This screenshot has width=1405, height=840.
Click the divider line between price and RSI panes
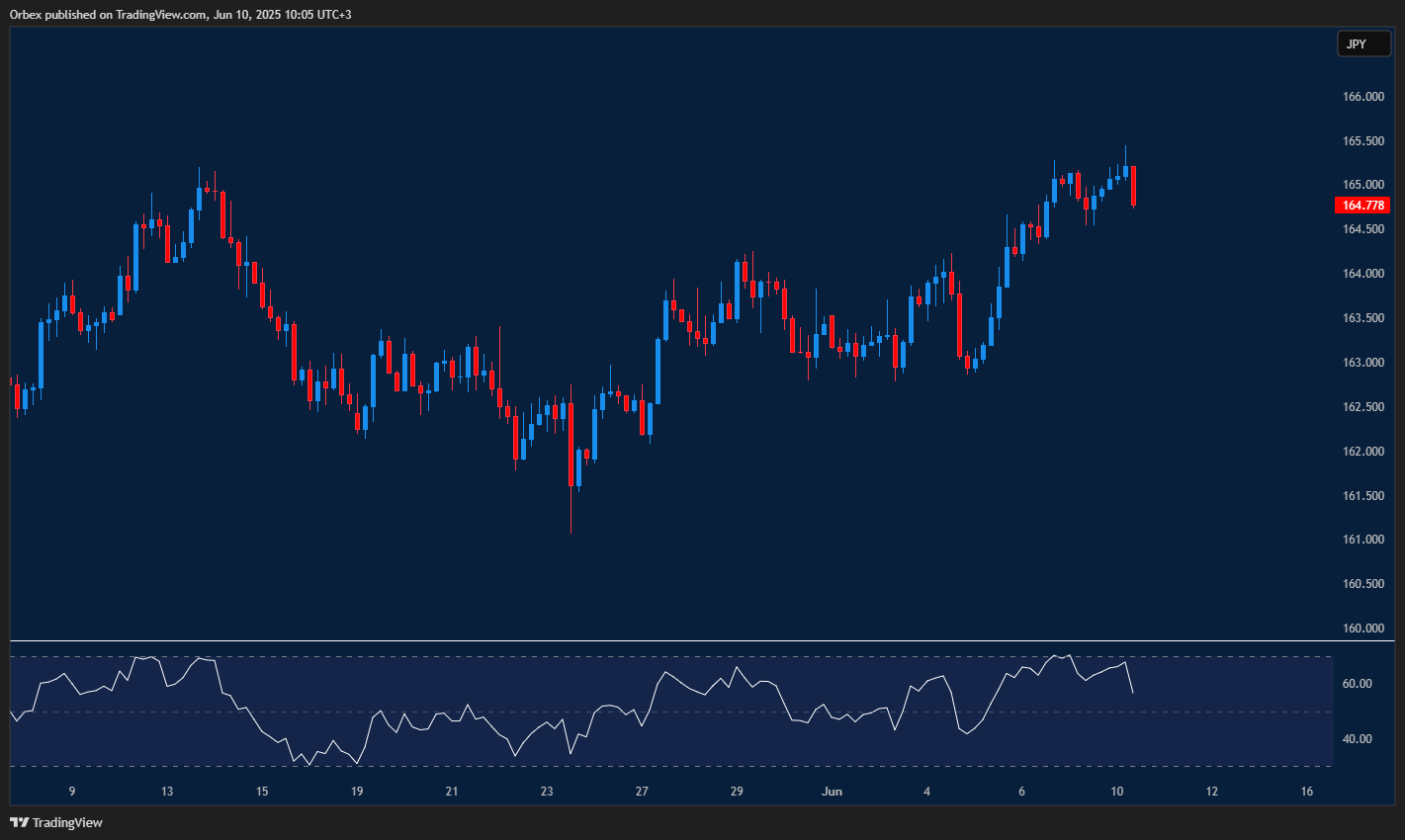(672, 641)
